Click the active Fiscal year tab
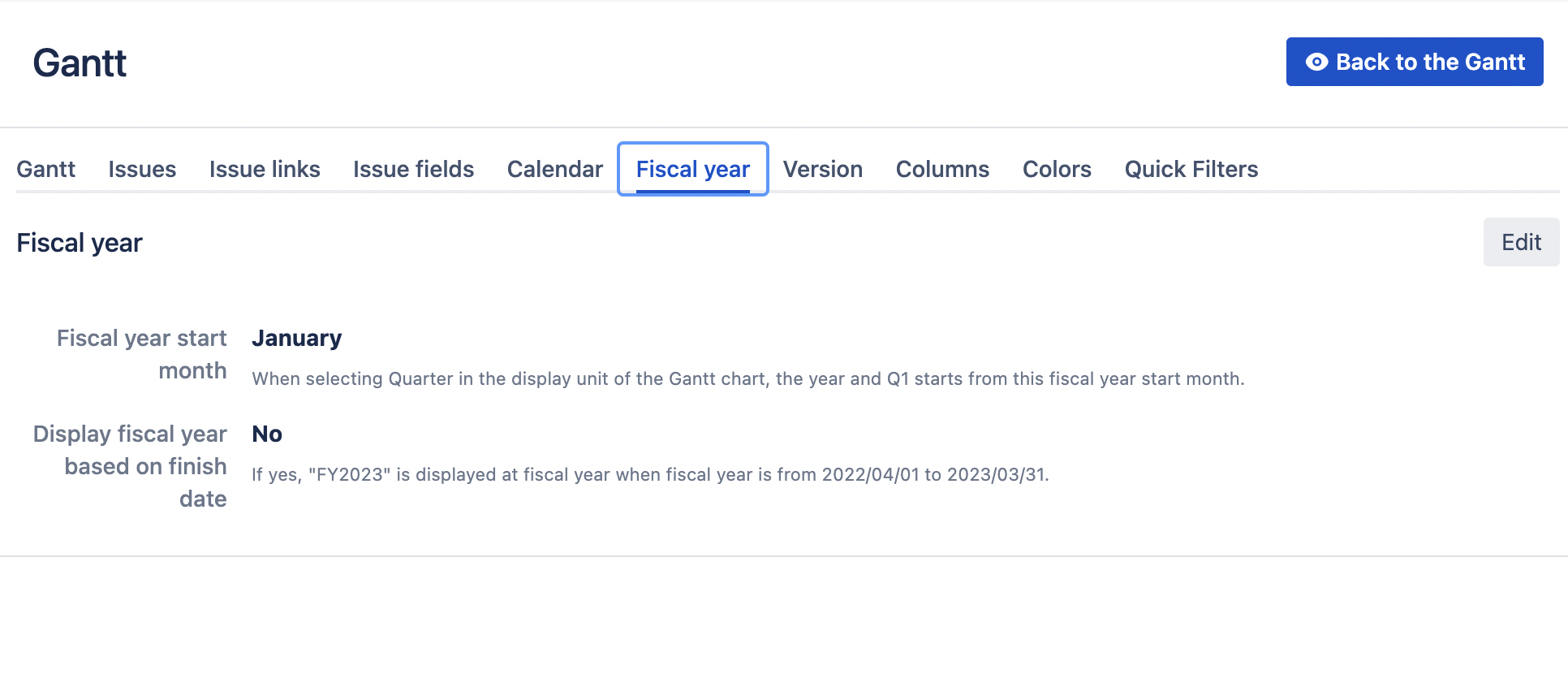 coord(692,169)
